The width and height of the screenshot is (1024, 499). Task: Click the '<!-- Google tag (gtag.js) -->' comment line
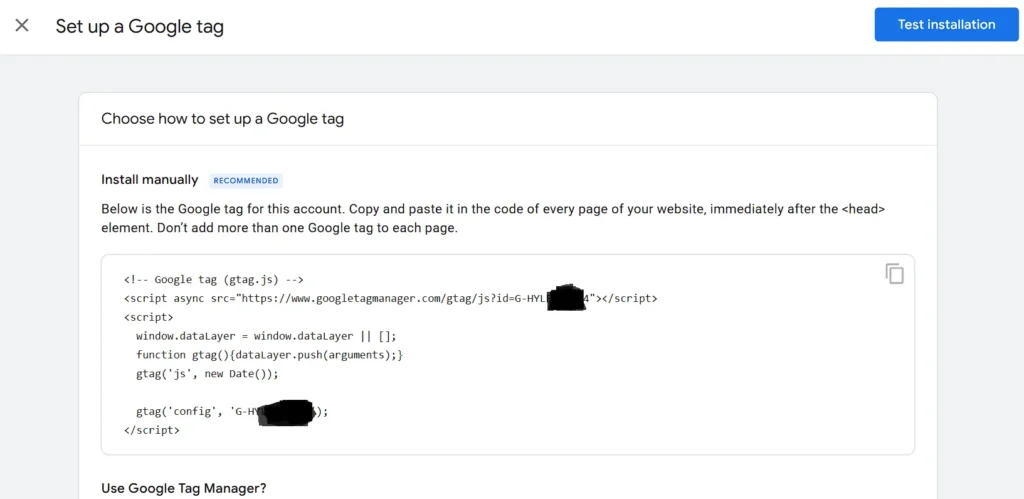coord(214,280)
